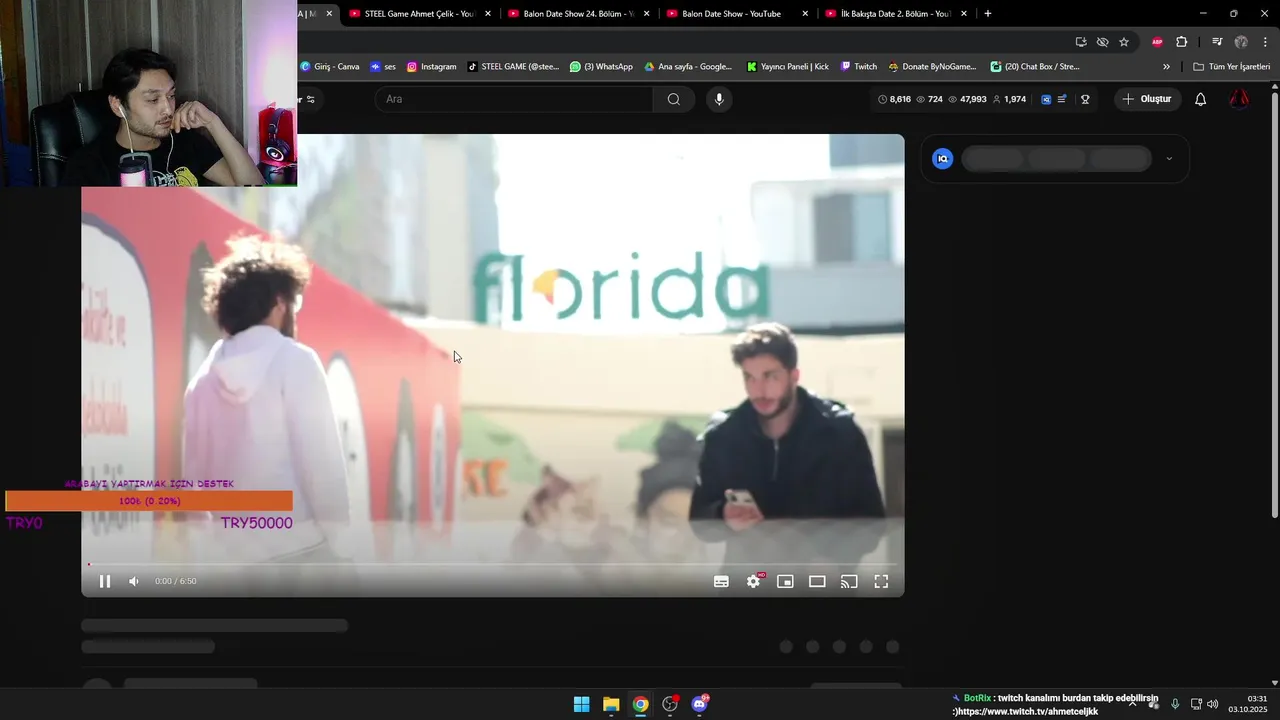Open the Windows Start menu

(581, 704)
